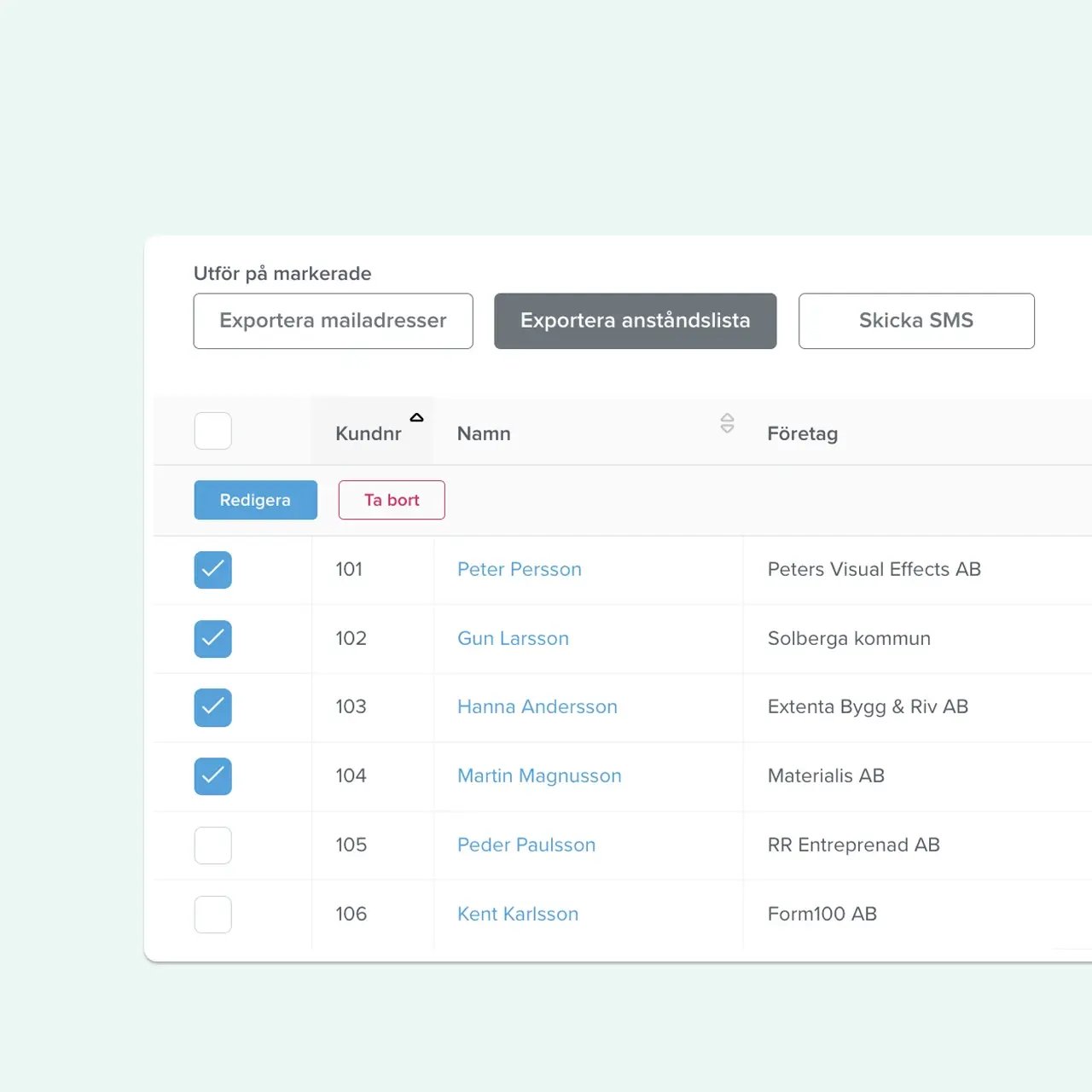Check the checkbox for customer 105
This screenshot has width=1092, height=1092.
tap(212, 845)
